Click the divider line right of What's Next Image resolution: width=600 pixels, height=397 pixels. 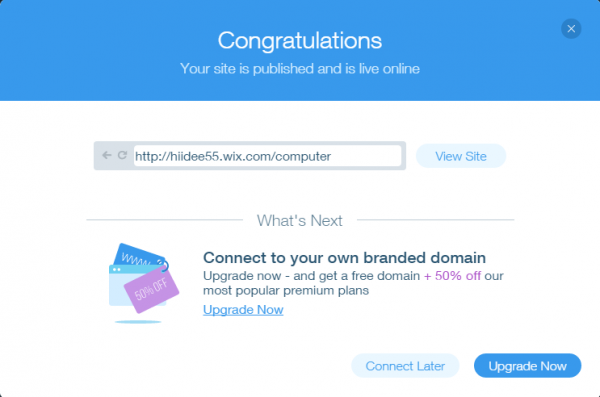coord(435,220)
